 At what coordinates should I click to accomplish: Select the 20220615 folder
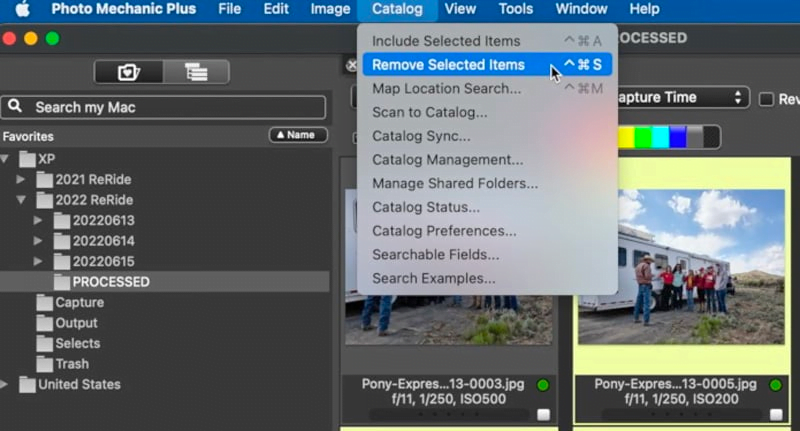[94, 261]
